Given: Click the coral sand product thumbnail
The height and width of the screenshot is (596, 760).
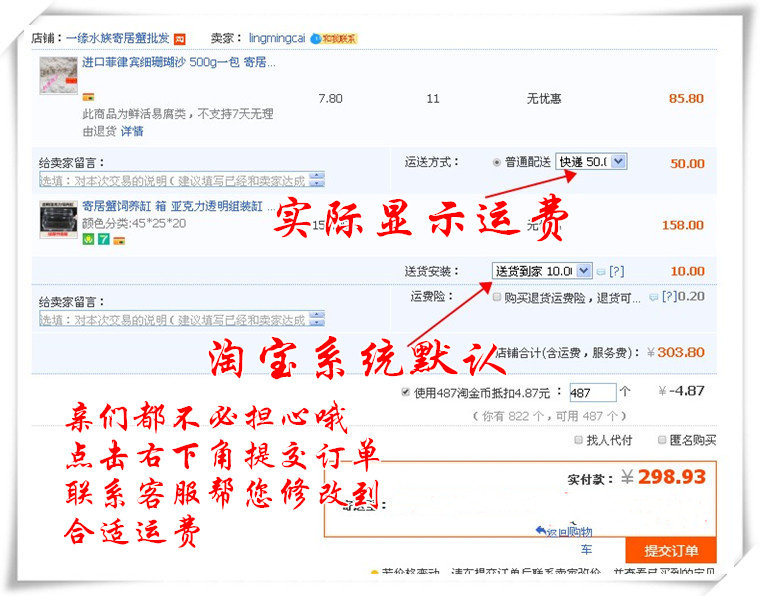Looking at the screenshot, I should coord(59,76).
